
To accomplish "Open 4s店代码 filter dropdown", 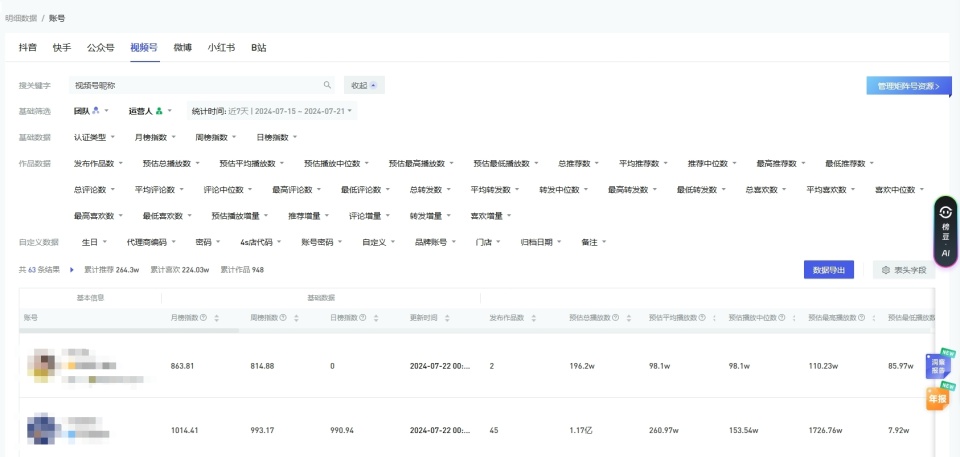I will pyautogui.click(x=261, y=242).
